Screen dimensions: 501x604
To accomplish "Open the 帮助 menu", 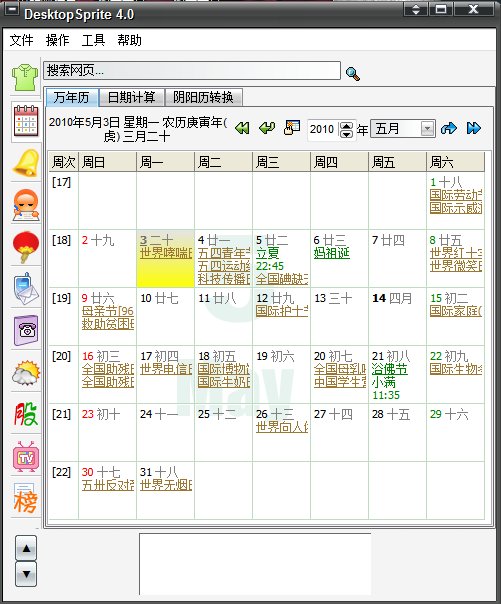I will (129, 40).
